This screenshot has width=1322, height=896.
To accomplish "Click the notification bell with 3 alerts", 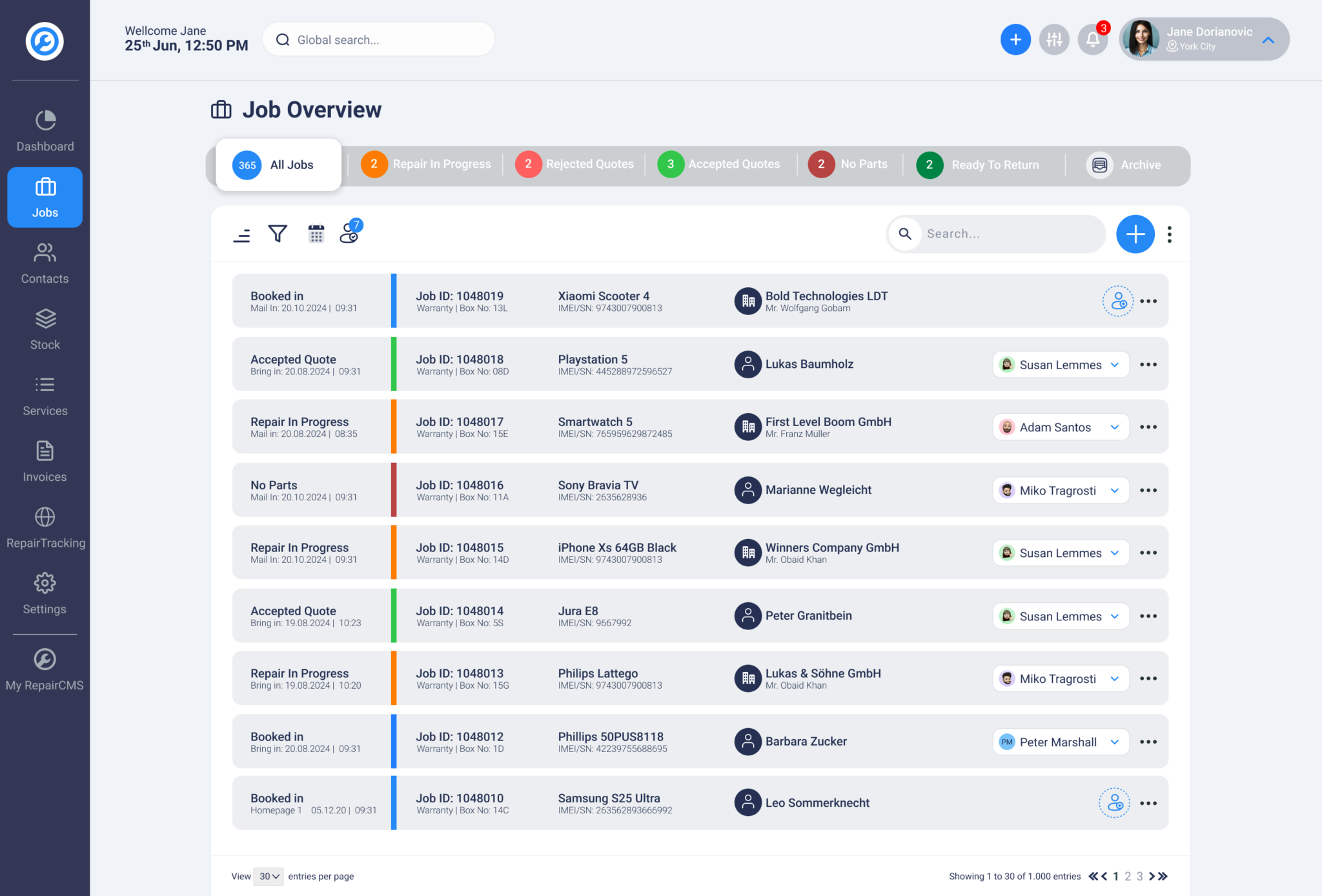I will [1093, 39].
